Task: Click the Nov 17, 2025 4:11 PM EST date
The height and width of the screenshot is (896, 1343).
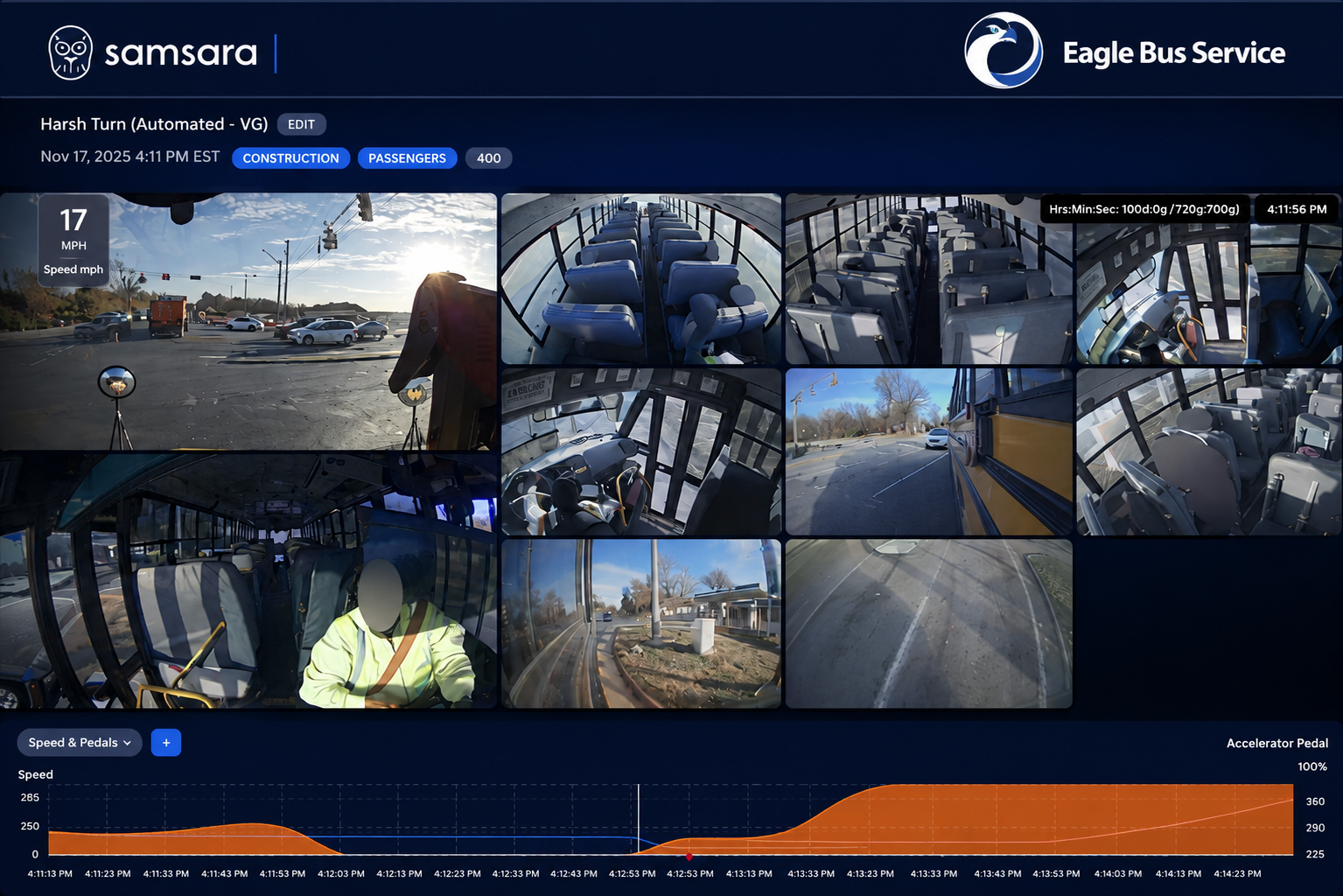Action: 130,157
